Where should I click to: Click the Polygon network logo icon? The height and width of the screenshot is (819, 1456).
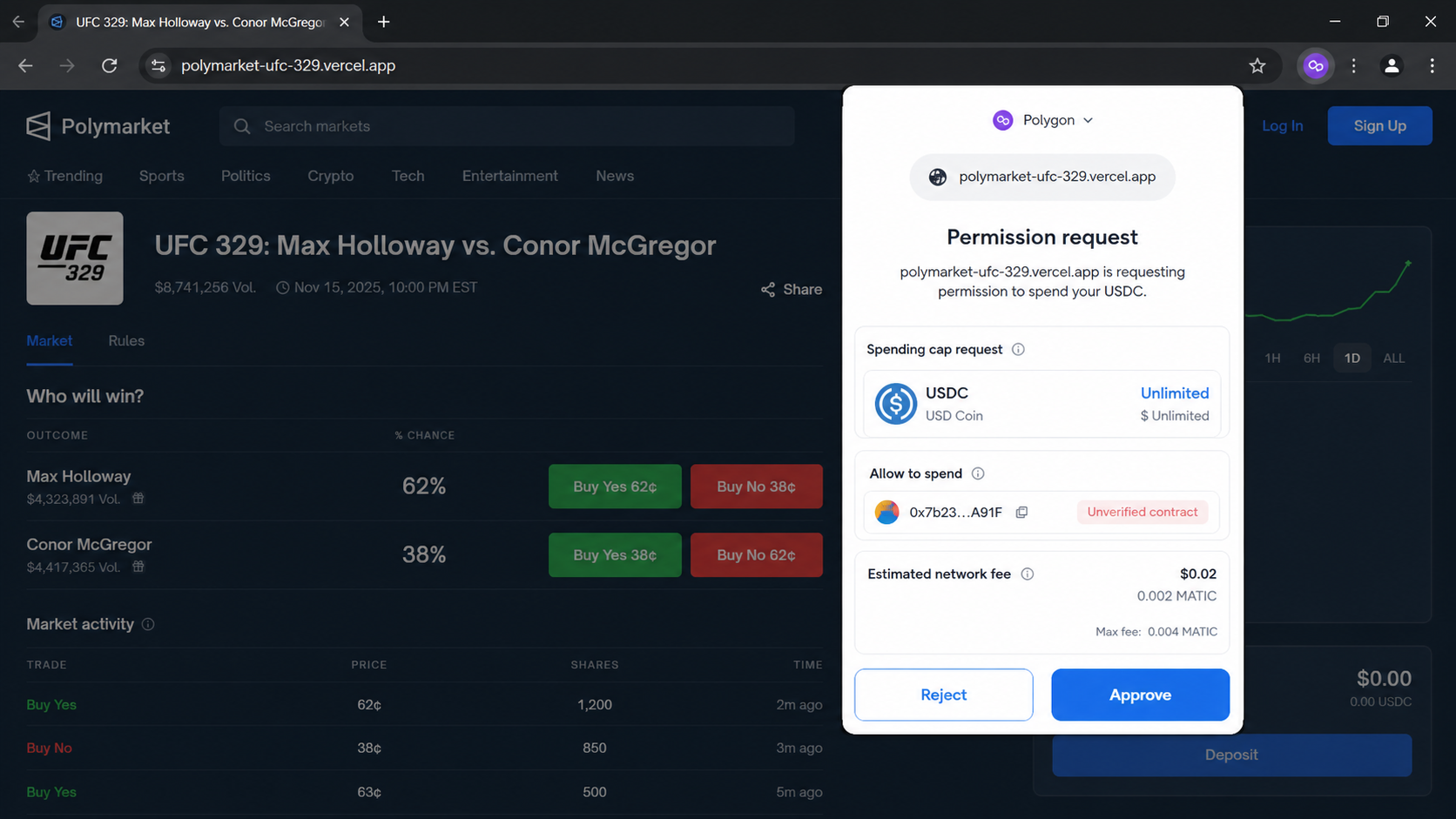pos(1002,120)
